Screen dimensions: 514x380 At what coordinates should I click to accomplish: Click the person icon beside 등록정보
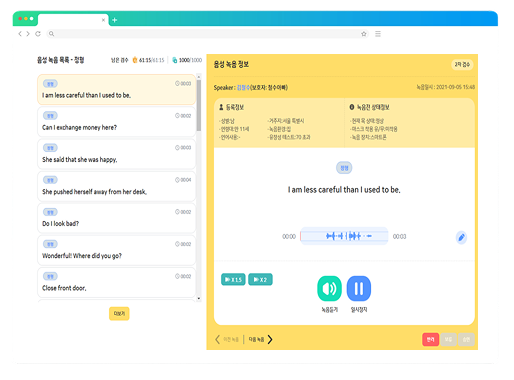pyautogui.click(x=221, y=107)
